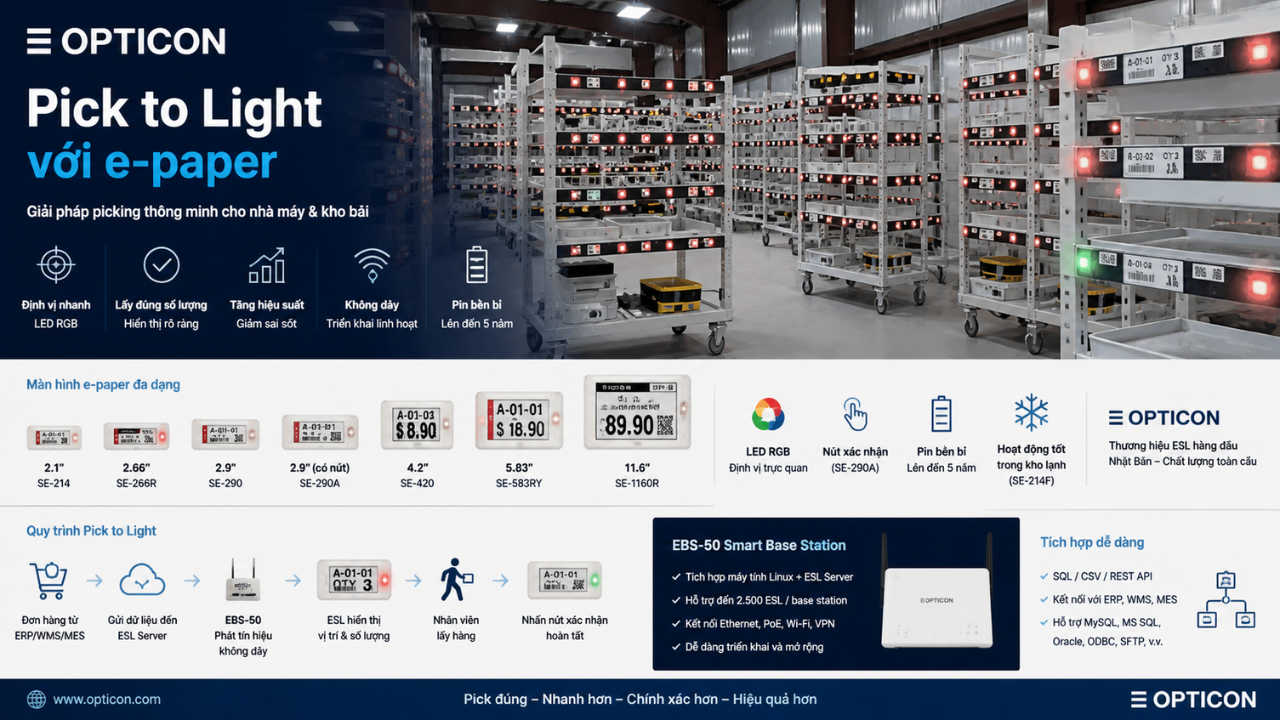Click the SE-266R 2.66" label image
Viewport: 1280px width, 720px height.
(136, 436)
